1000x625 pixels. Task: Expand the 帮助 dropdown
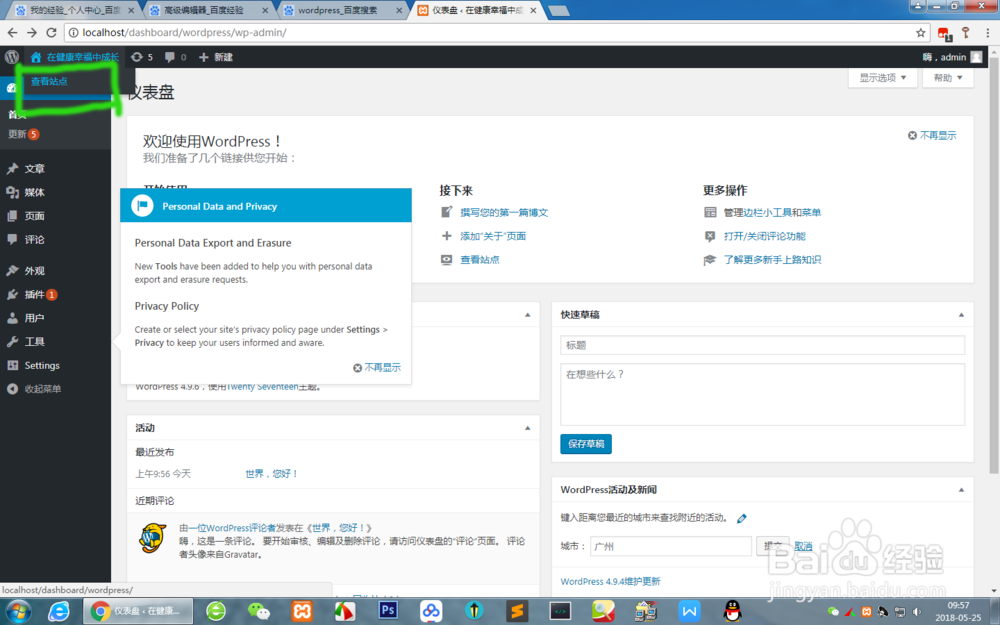948,78
